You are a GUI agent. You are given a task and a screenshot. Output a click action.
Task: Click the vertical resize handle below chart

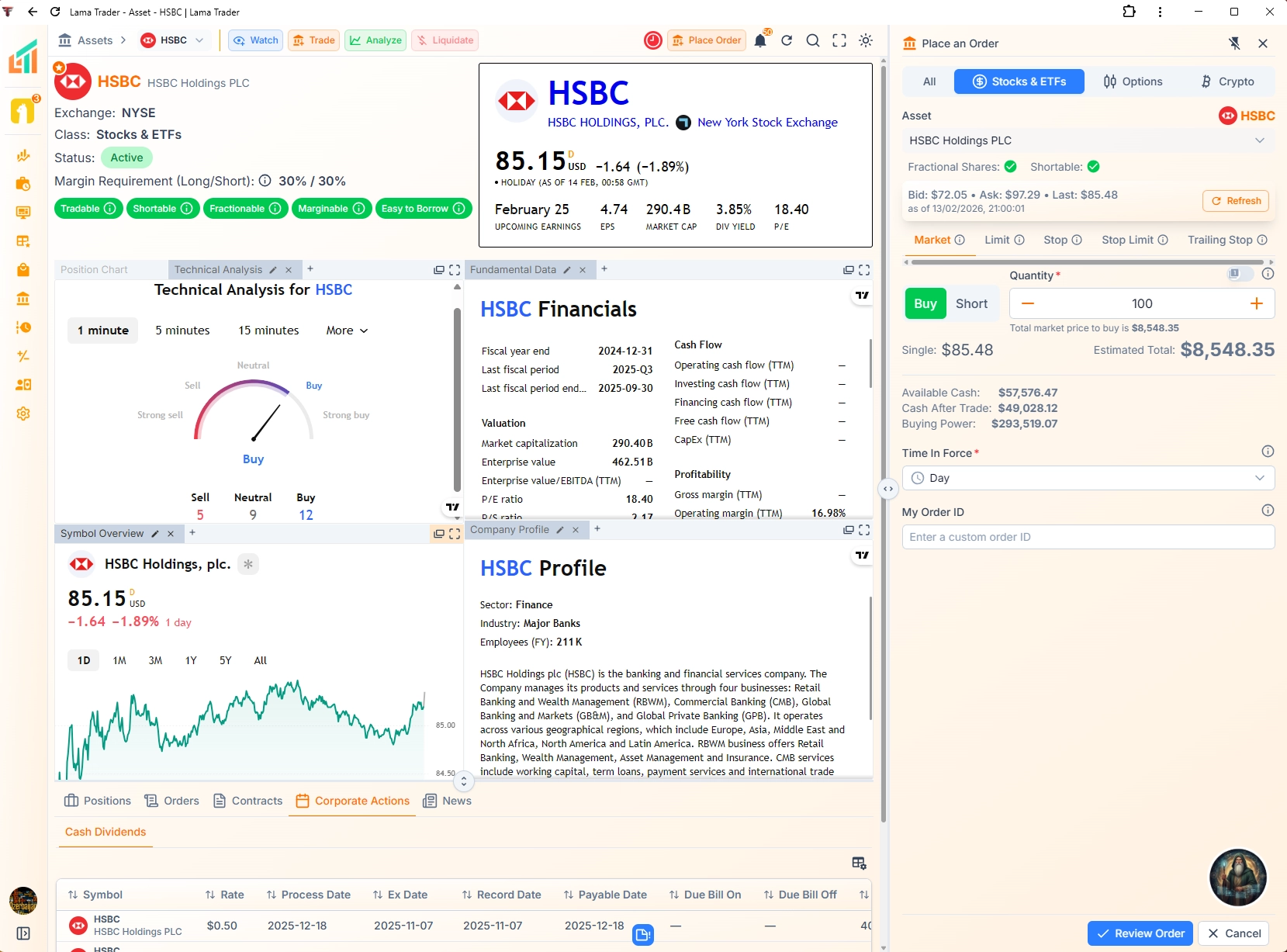tap(464, 781)
